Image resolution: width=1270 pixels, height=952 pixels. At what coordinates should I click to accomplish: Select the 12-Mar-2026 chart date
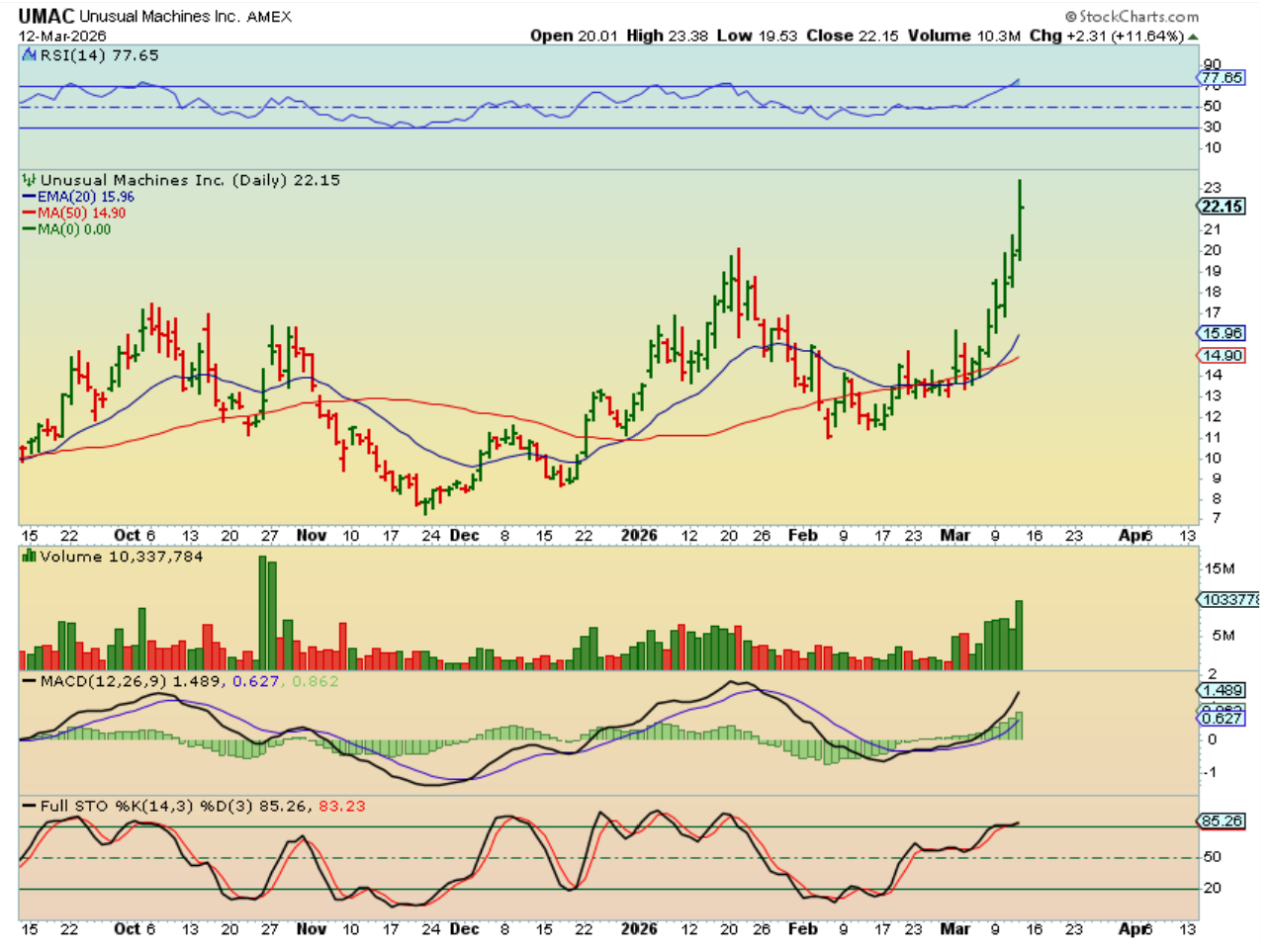tap(62, 37)
